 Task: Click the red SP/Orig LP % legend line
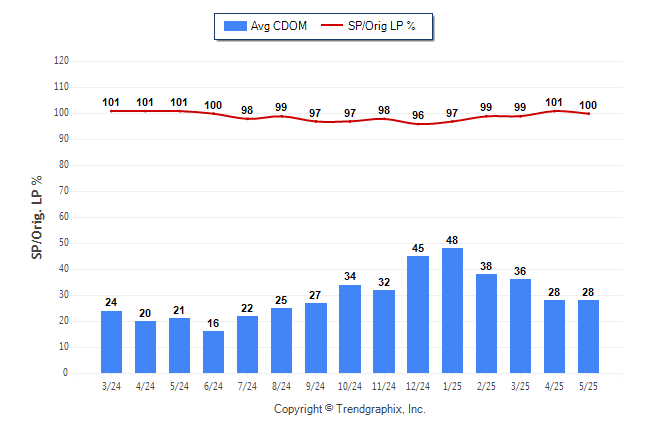[x=332, y=26]
